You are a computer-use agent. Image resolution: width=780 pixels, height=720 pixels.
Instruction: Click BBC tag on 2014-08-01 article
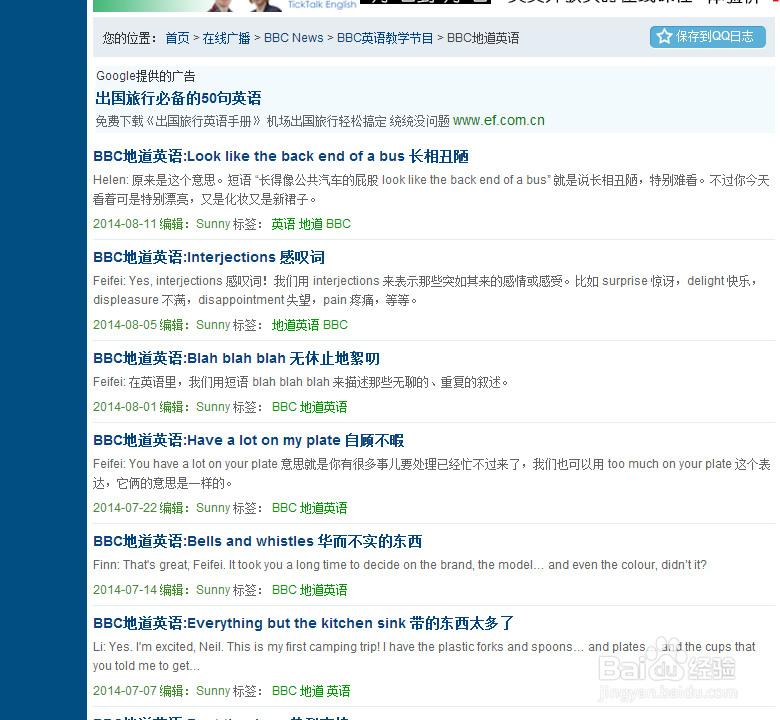[x=285, y=407]
